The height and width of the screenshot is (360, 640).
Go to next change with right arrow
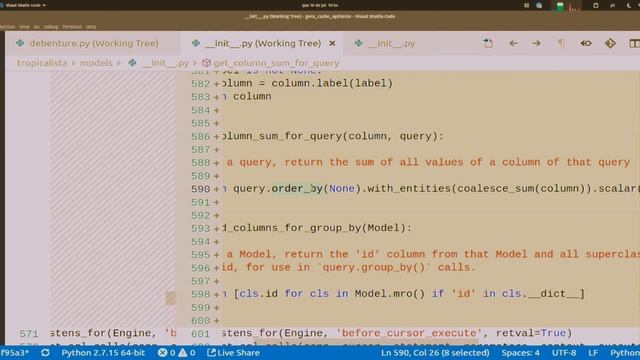[x=536, y=43]
